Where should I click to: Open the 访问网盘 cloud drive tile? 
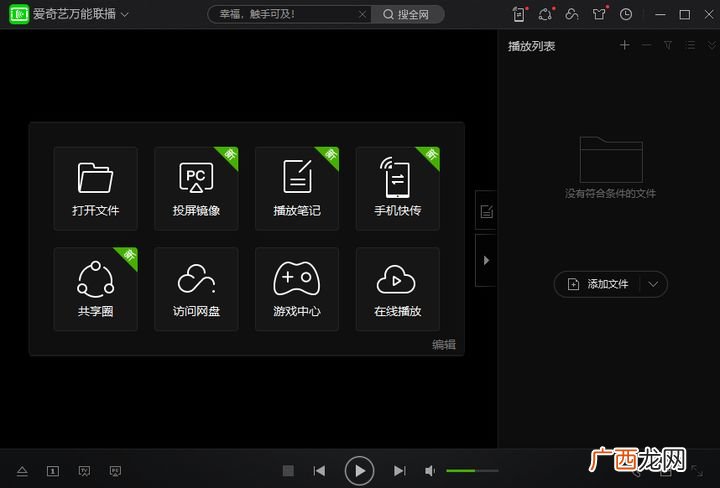pos(196,289)
